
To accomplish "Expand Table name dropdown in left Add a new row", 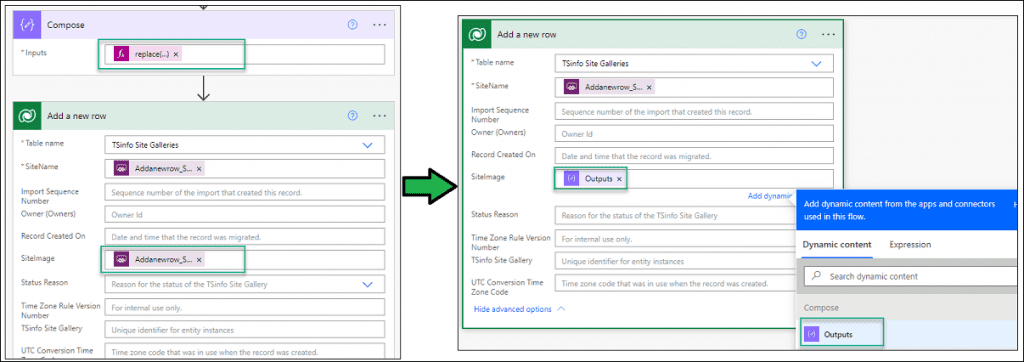I will point(367,145).
